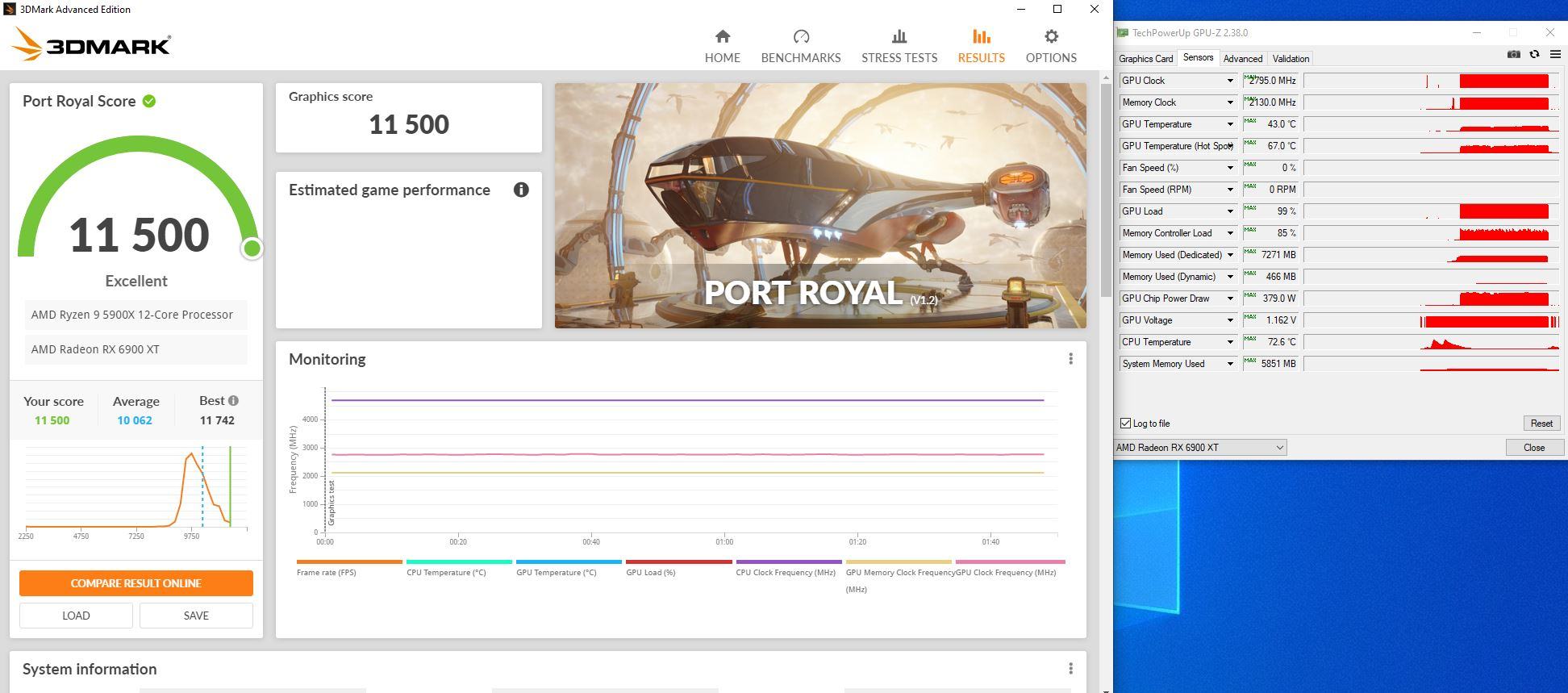Open the GPU-Z hamburger menu
This screenshot has width=1568, height=693.
1555,55
